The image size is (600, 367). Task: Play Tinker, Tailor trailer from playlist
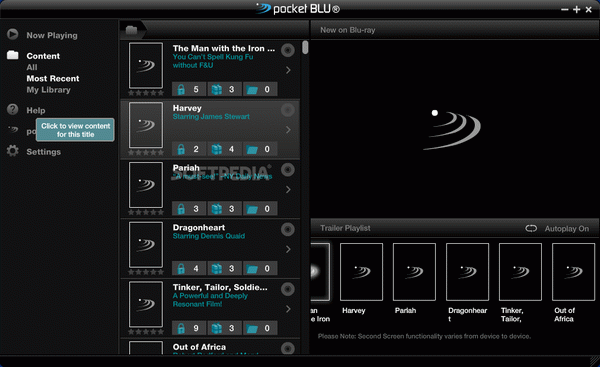(520, 272)
